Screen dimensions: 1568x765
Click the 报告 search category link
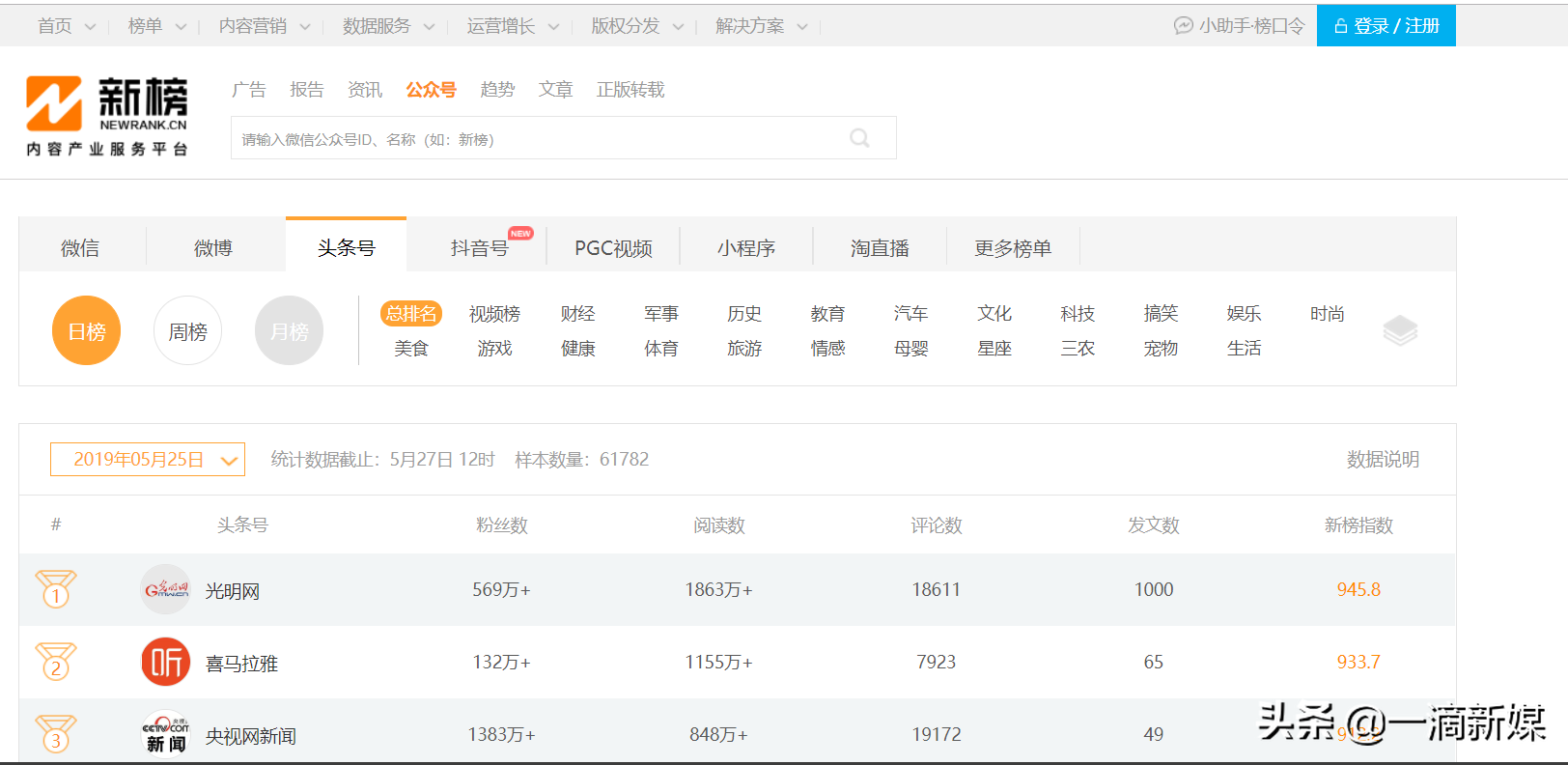point(307,90)
